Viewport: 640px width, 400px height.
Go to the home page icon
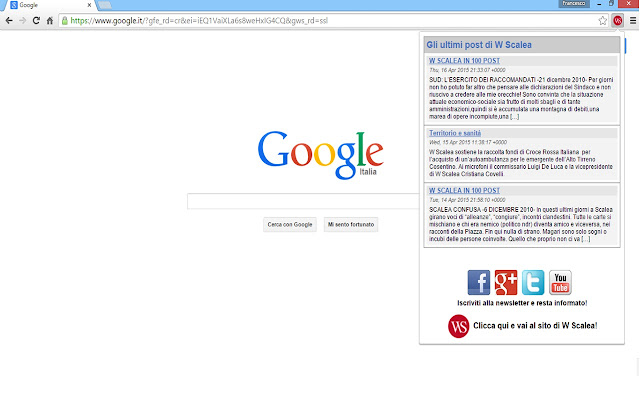(x=50, y=20)
